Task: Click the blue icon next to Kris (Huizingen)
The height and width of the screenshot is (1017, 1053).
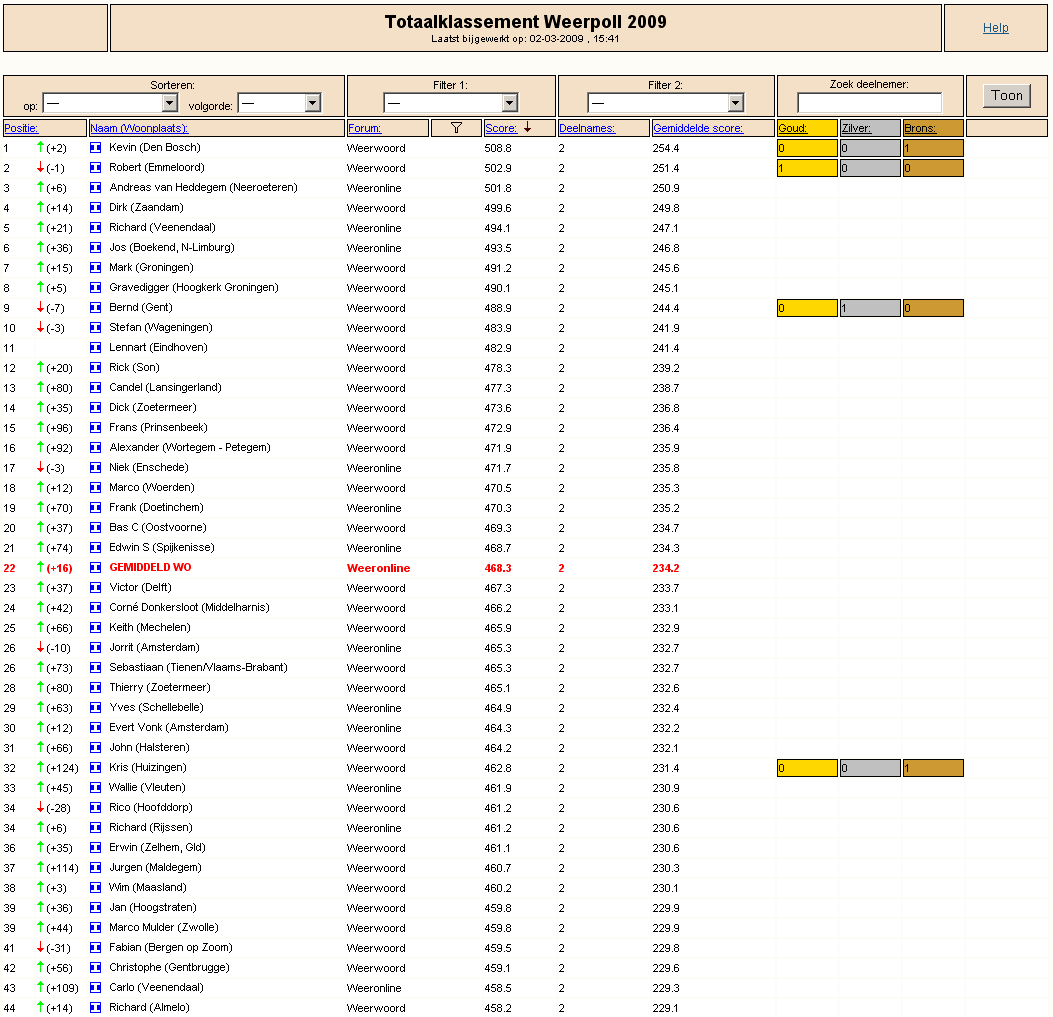Action: pyautogui.click(x=95, y=768)
